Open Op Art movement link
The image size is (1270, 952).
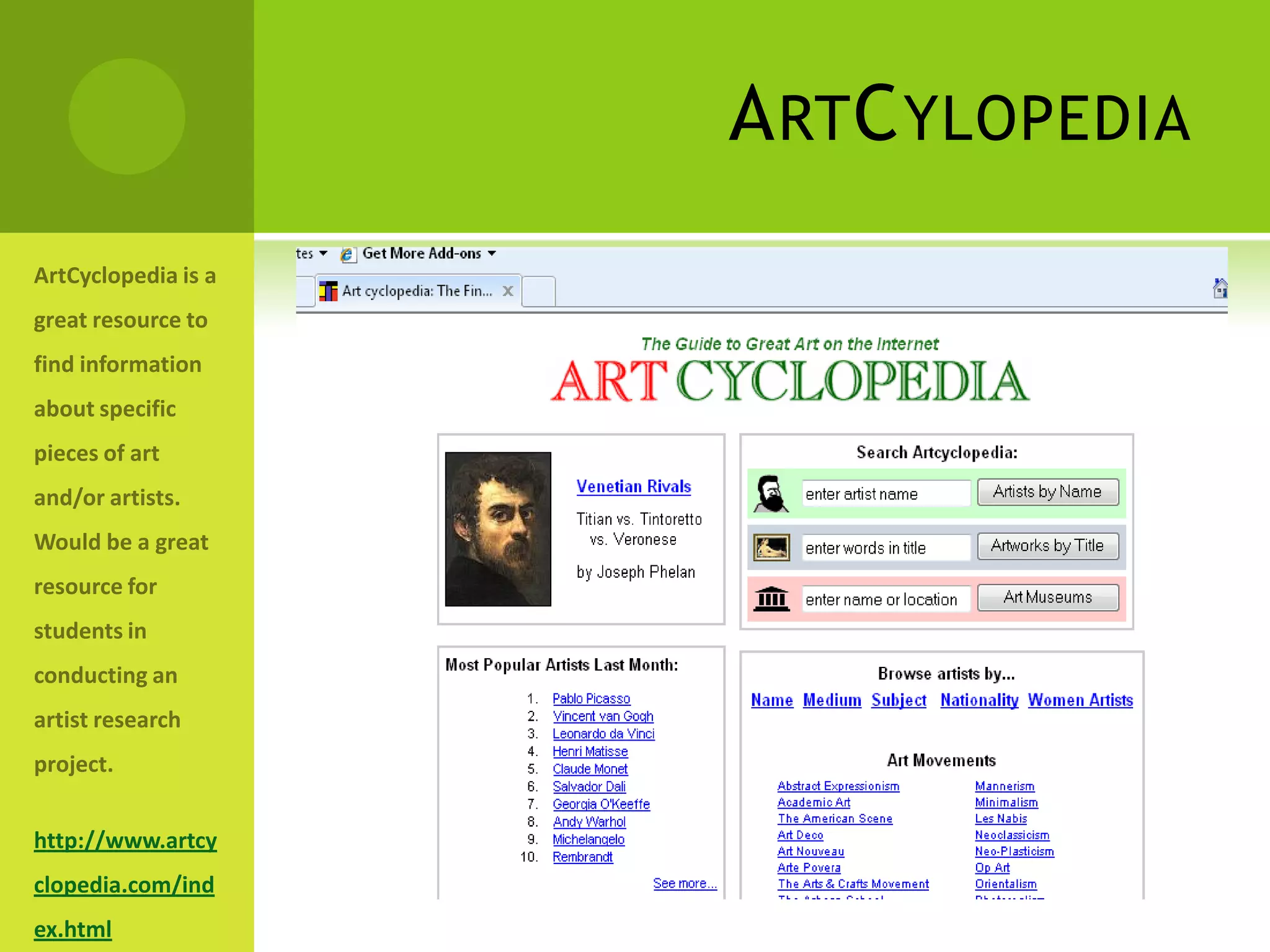[x=992, y=868]
